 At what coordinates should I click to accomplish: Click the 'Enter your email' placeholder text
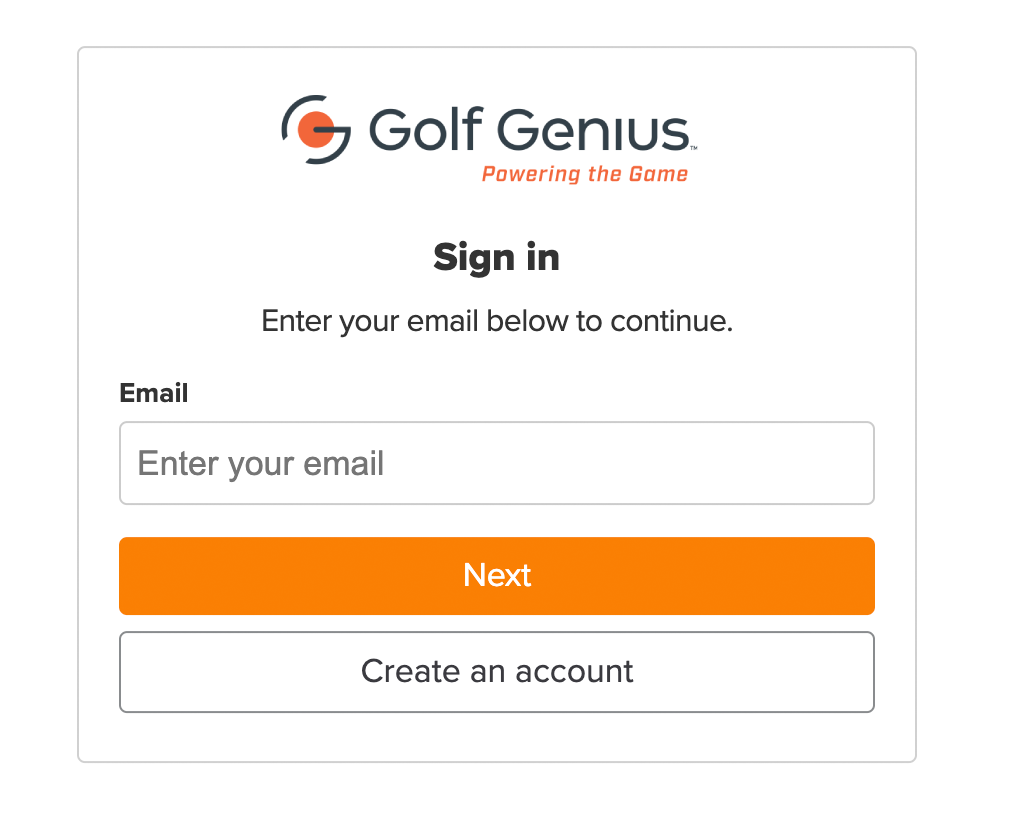(x=261, y=464)
